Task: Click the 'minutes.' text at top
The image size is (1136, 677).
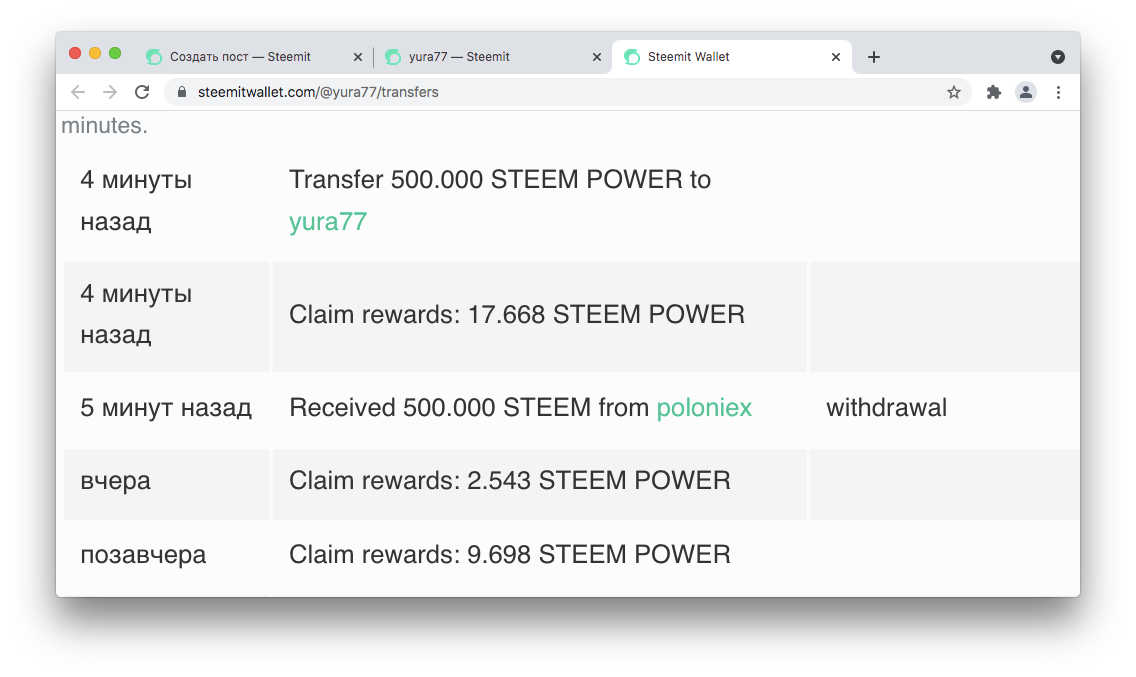Action: coord(104,125)
